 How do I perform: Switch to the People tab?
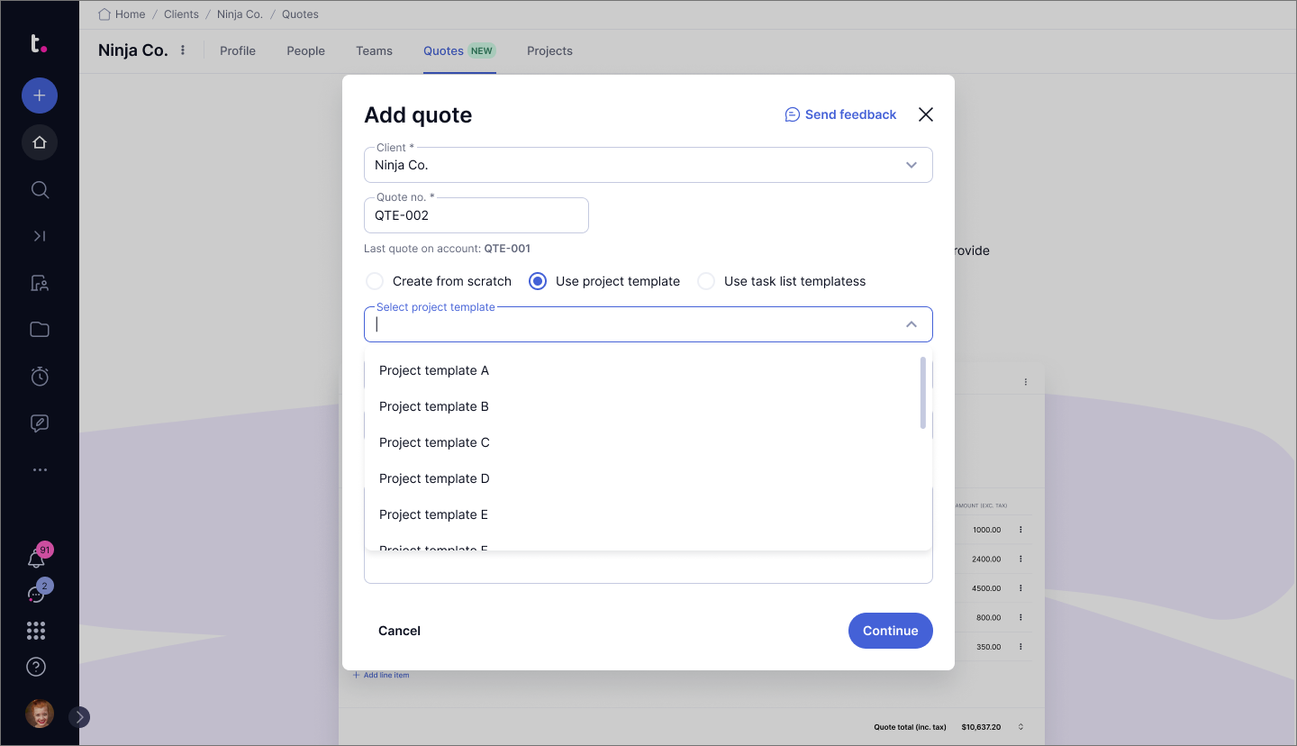pos(305,51)
